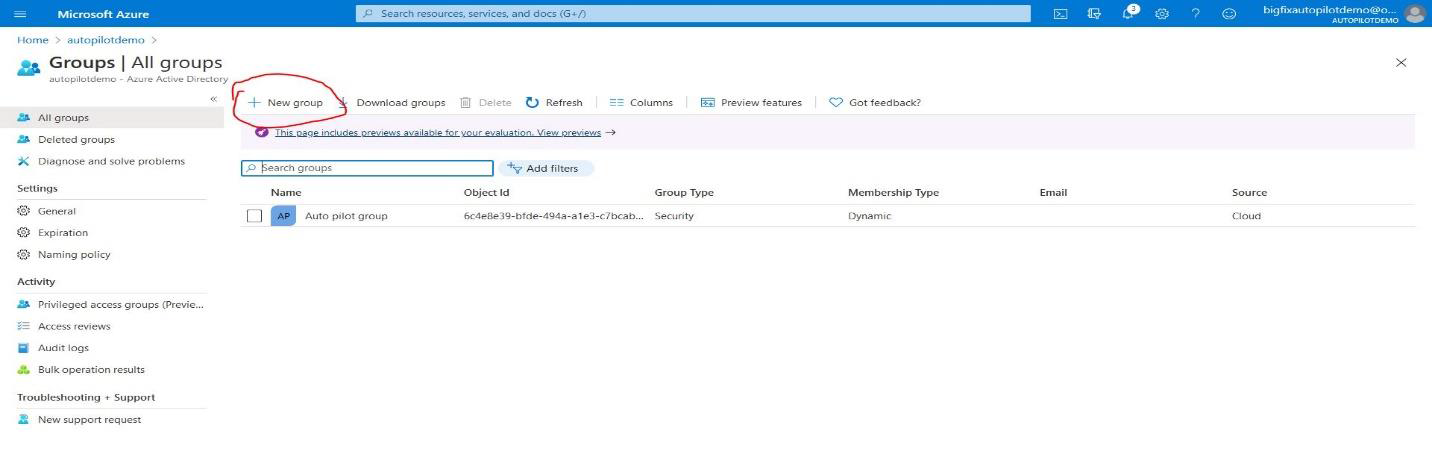Click the Membership Type column header

pyautogui.click(x=893, y=192)
